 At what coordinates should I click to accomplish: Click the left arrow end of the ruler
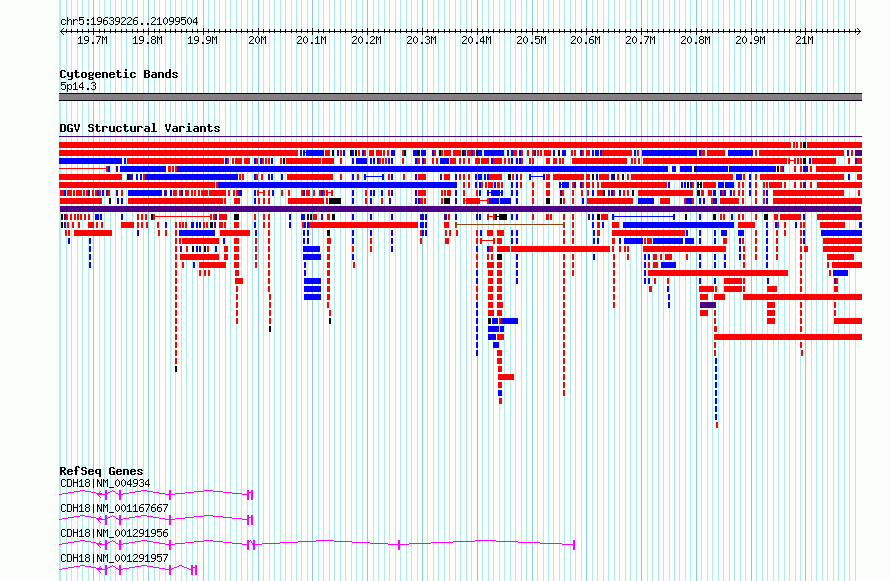(62, 32)
